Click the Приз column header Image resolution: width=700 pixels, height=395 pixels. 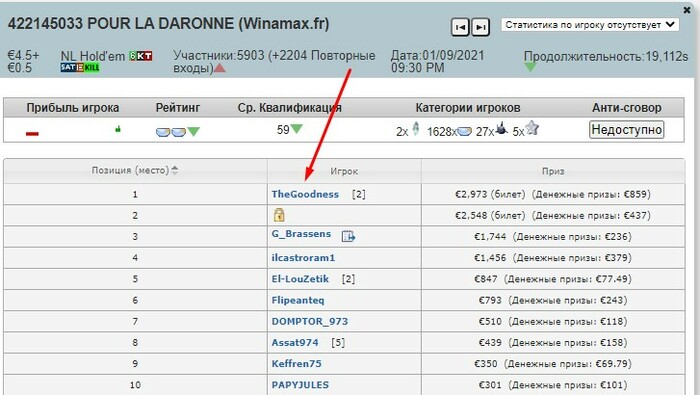(553, 171)
